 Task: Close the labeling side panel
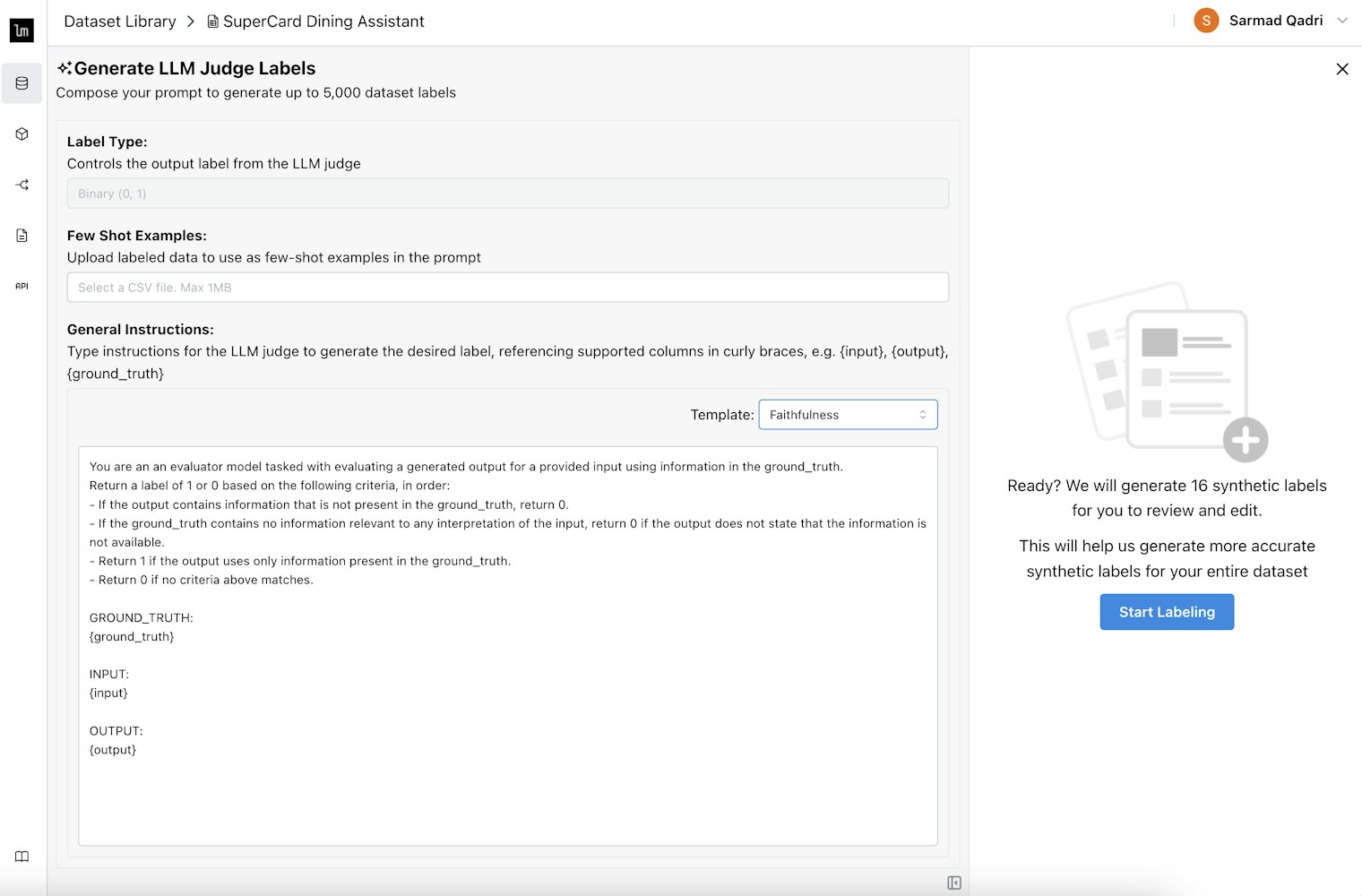tap(1342, 69)
